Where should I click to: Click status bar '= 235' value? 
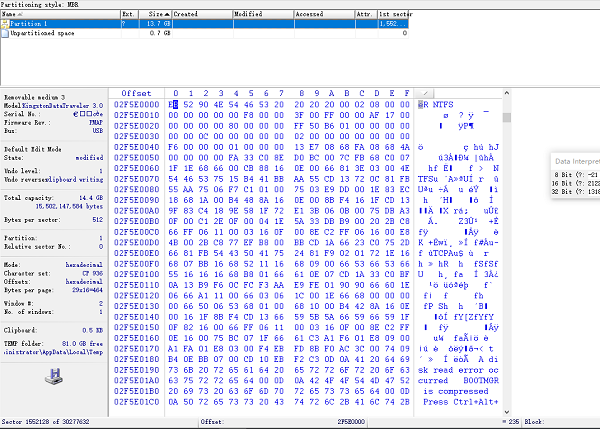tap(511, 422)
